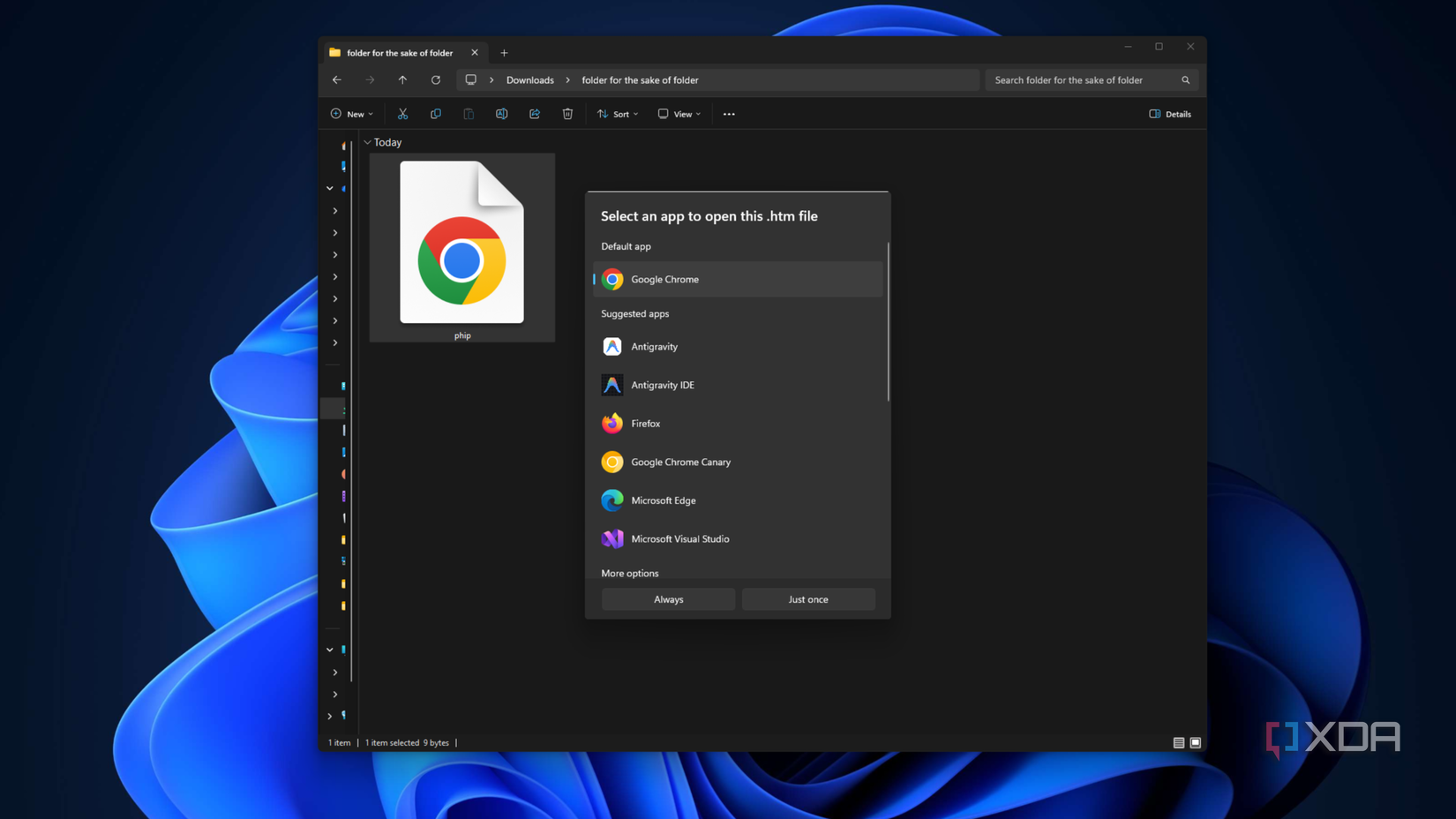Screen dimensions: 1456x819
Task: Open the Sort options dropdown
Action: 618,114
